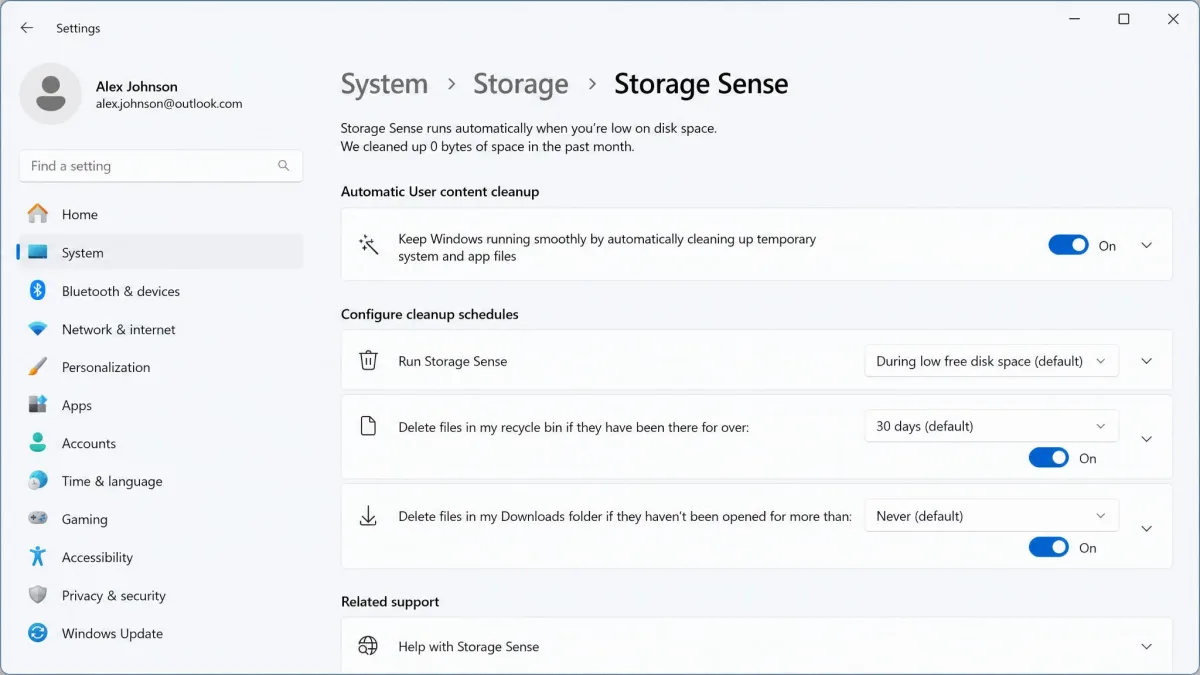Image resolution: width=1200 pixels, height=675 pixels.
Task: Click the Storage Sense page title
Action: 701,84
